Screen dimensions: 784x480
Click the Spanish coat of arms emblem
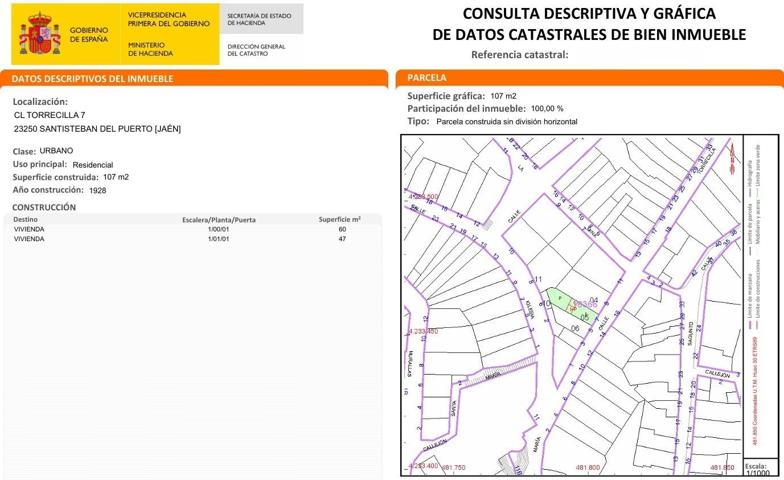point(40,34)
